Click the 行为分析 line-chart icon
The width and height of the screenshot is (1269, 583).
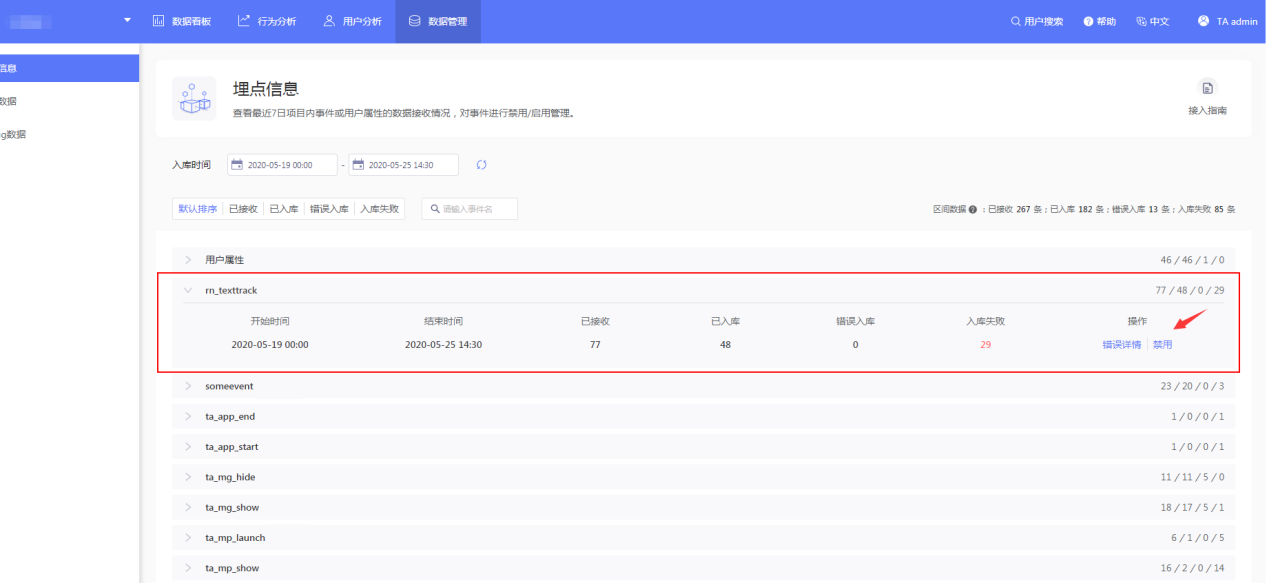[x=244, y=21]
